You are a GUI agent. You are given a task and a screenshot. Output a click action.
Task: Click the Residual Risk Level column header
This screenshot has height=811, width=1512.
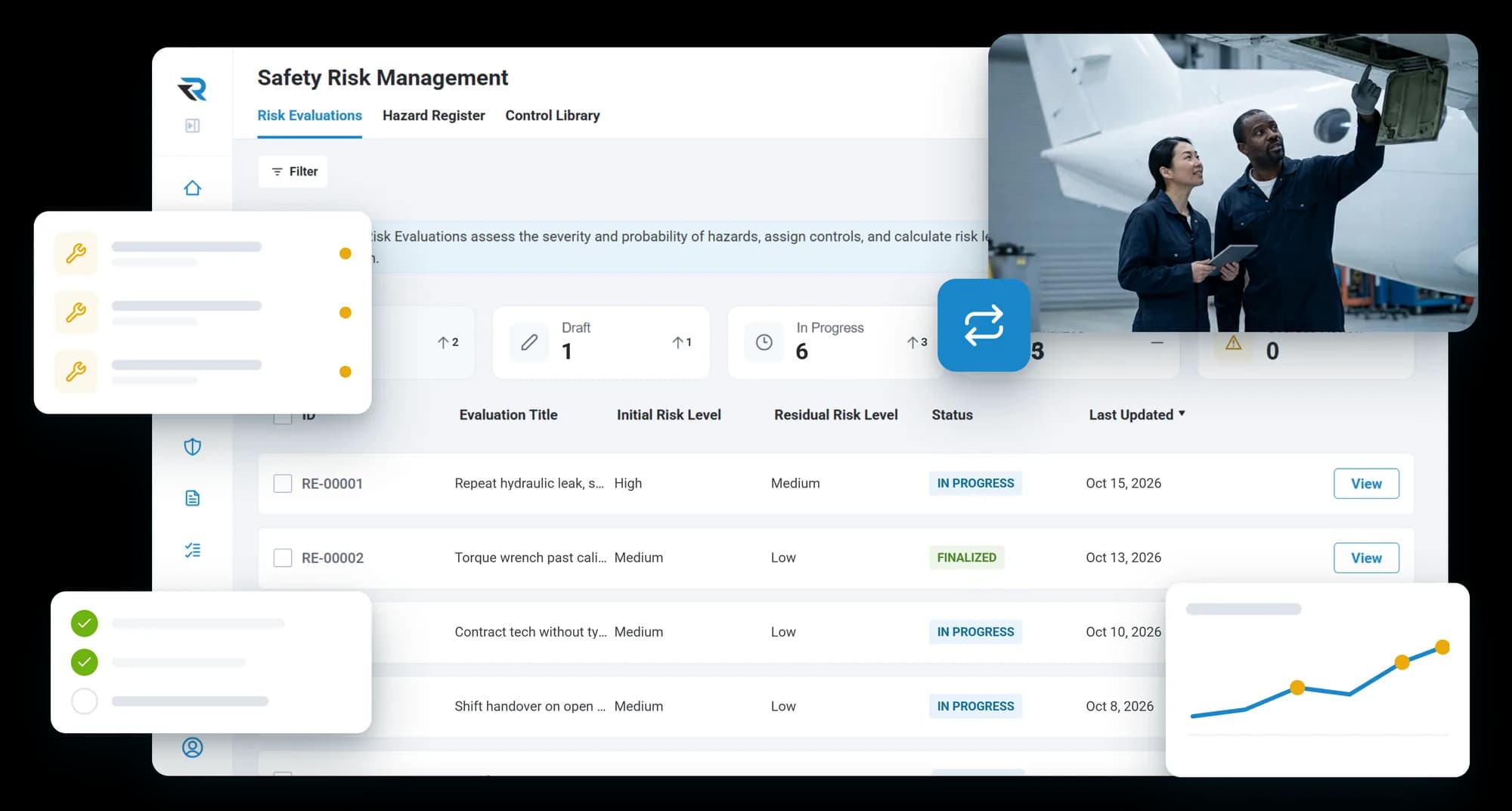tap(836, 415)
